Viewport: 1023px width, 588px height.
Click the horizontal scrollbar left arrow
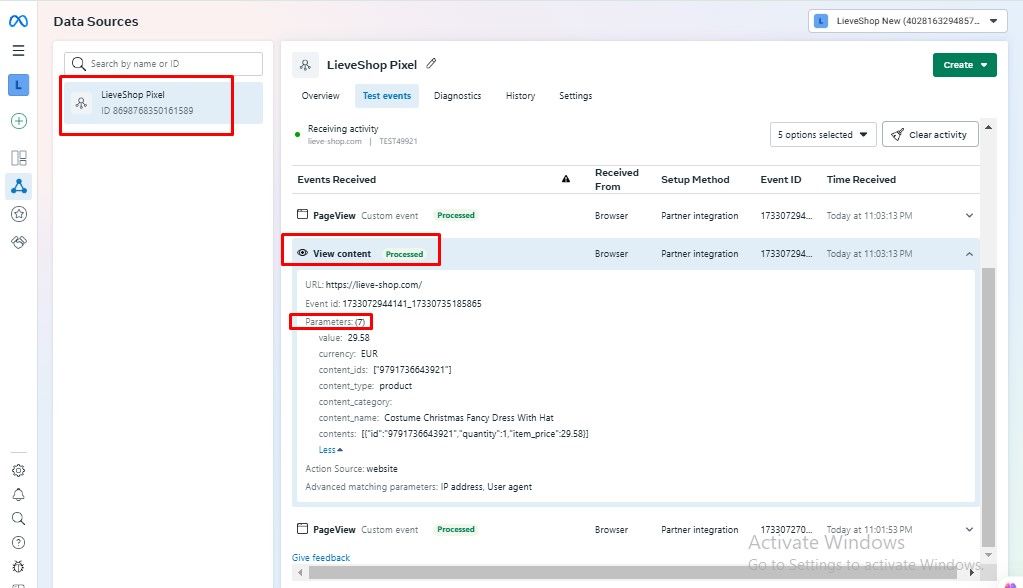coord(300,572)
